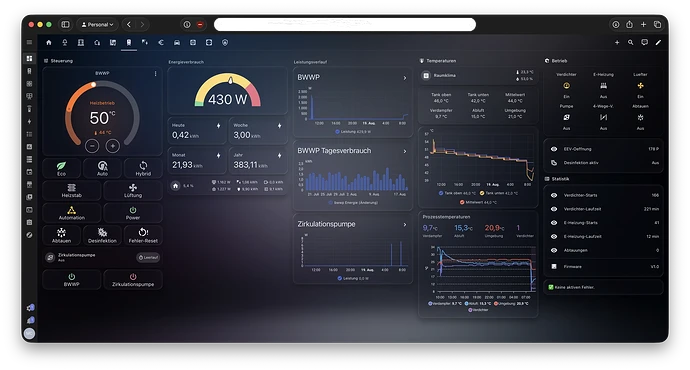Open Zirkulationspumpe entity row showing Aus
The height and width of the screenshot is (370, 690).
103,257
